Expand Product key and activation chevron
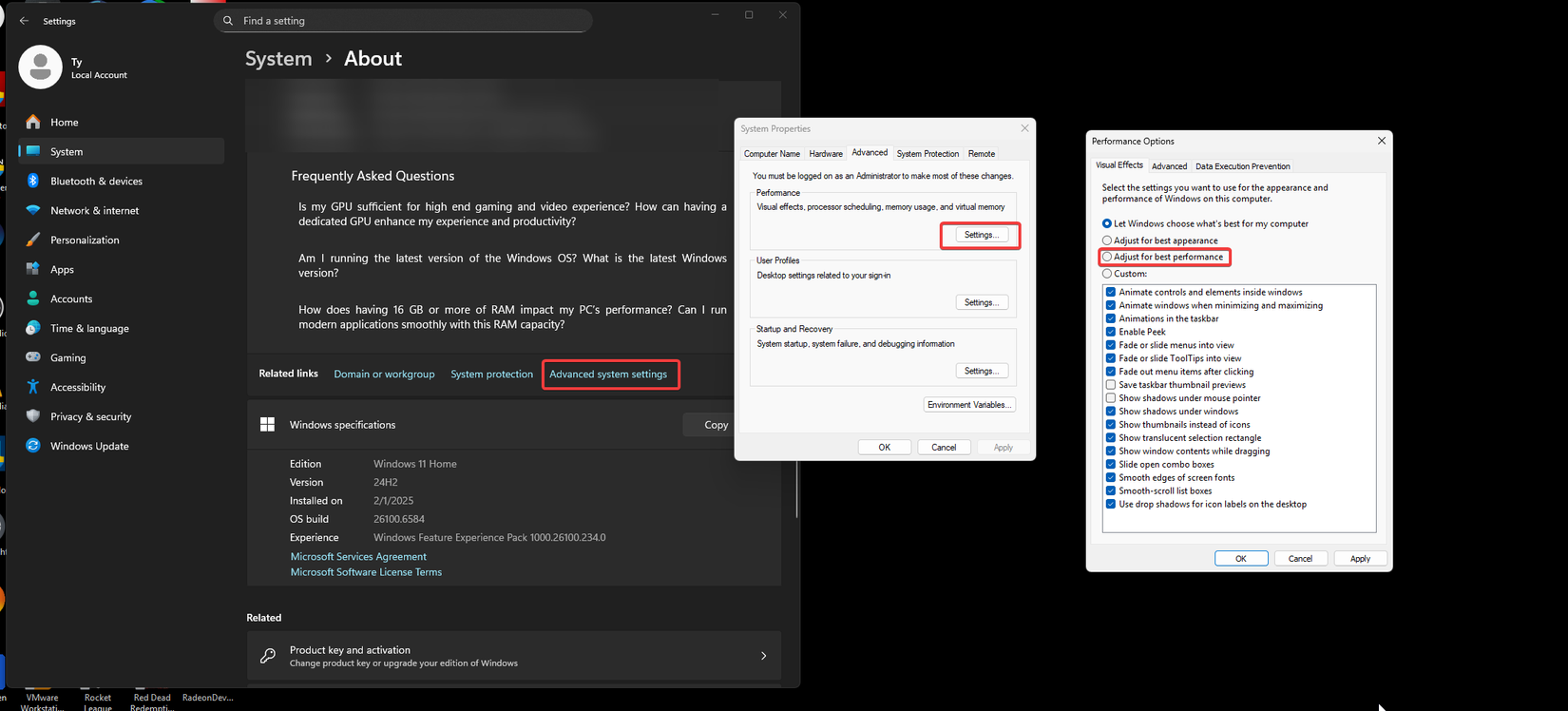Screen dimensions: 1568x711 click(763, 656)
